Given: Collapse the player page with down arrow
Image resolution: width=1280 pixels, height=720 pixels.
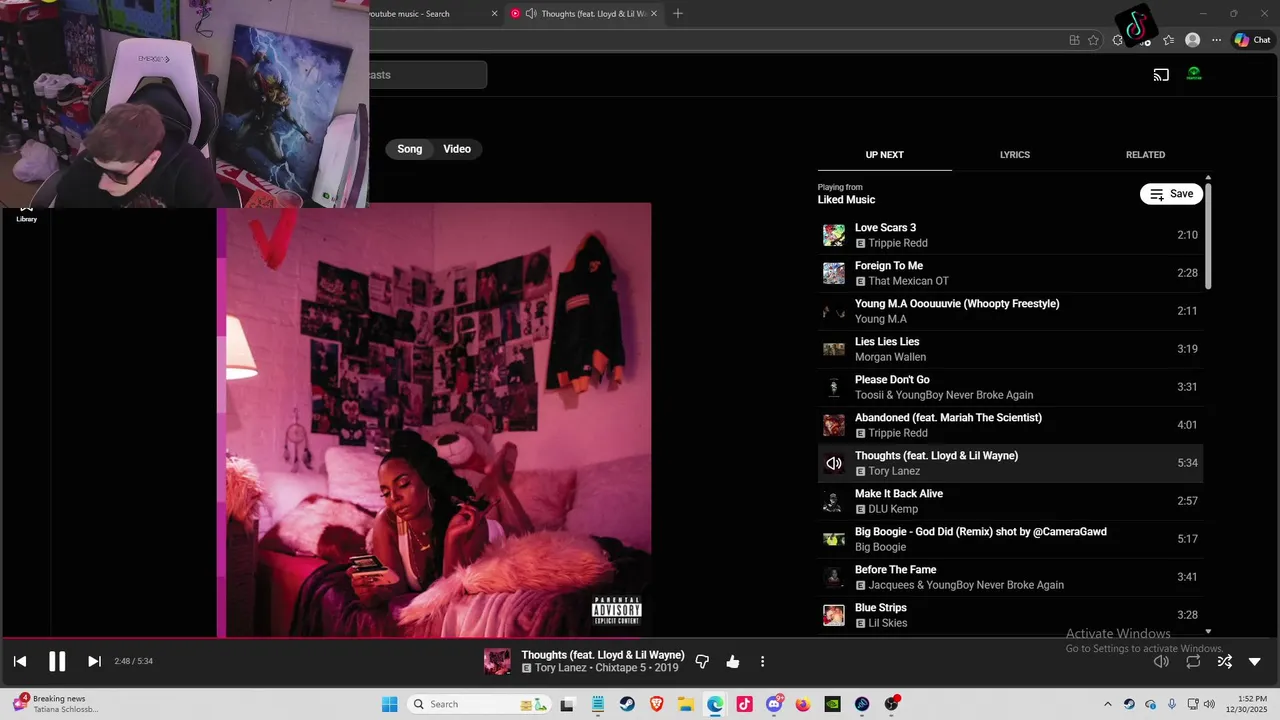Looking at the screenshot, I should tap(1255, 661).
